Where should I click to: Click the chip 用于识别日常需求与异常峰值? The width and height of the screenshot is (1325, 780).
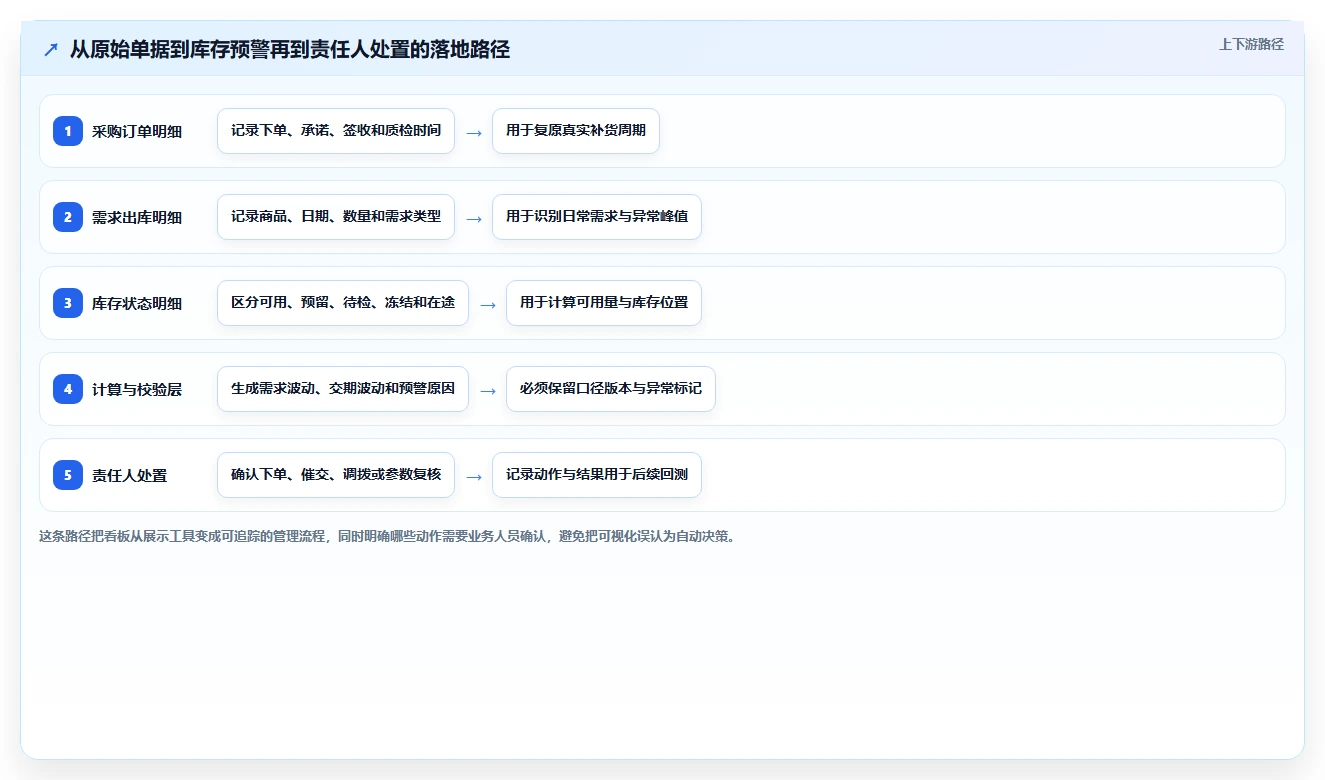point(597,217)
